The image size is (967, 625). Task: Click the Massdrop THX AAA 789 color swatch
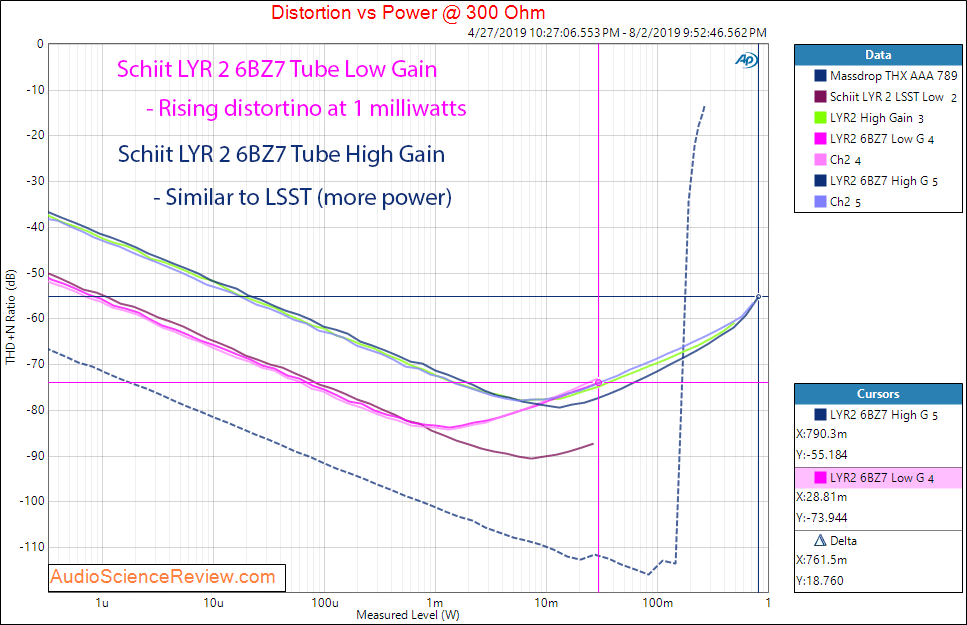820,76
